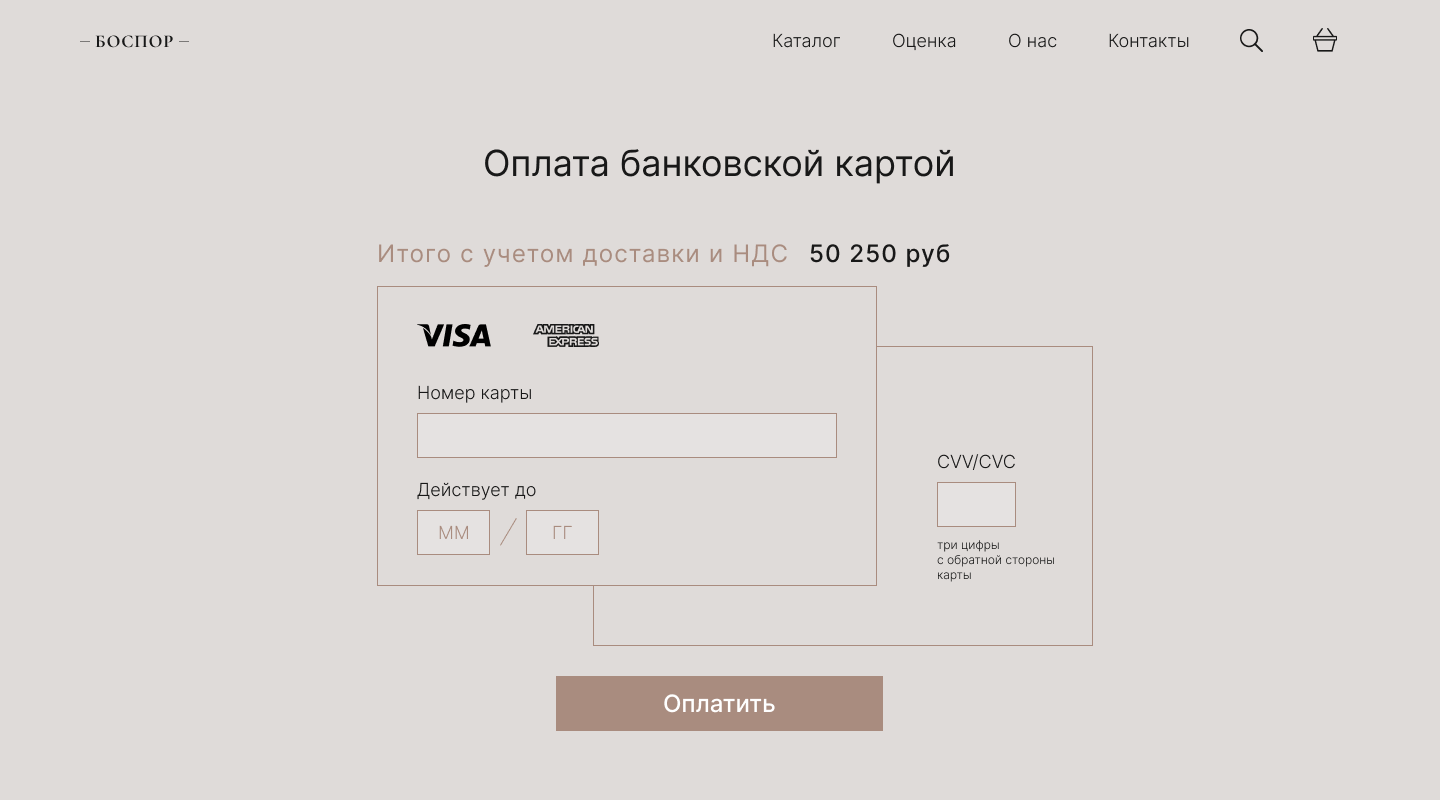1440x800 pixels.
Task: Open the Каталог menu item
Action: 806,41
